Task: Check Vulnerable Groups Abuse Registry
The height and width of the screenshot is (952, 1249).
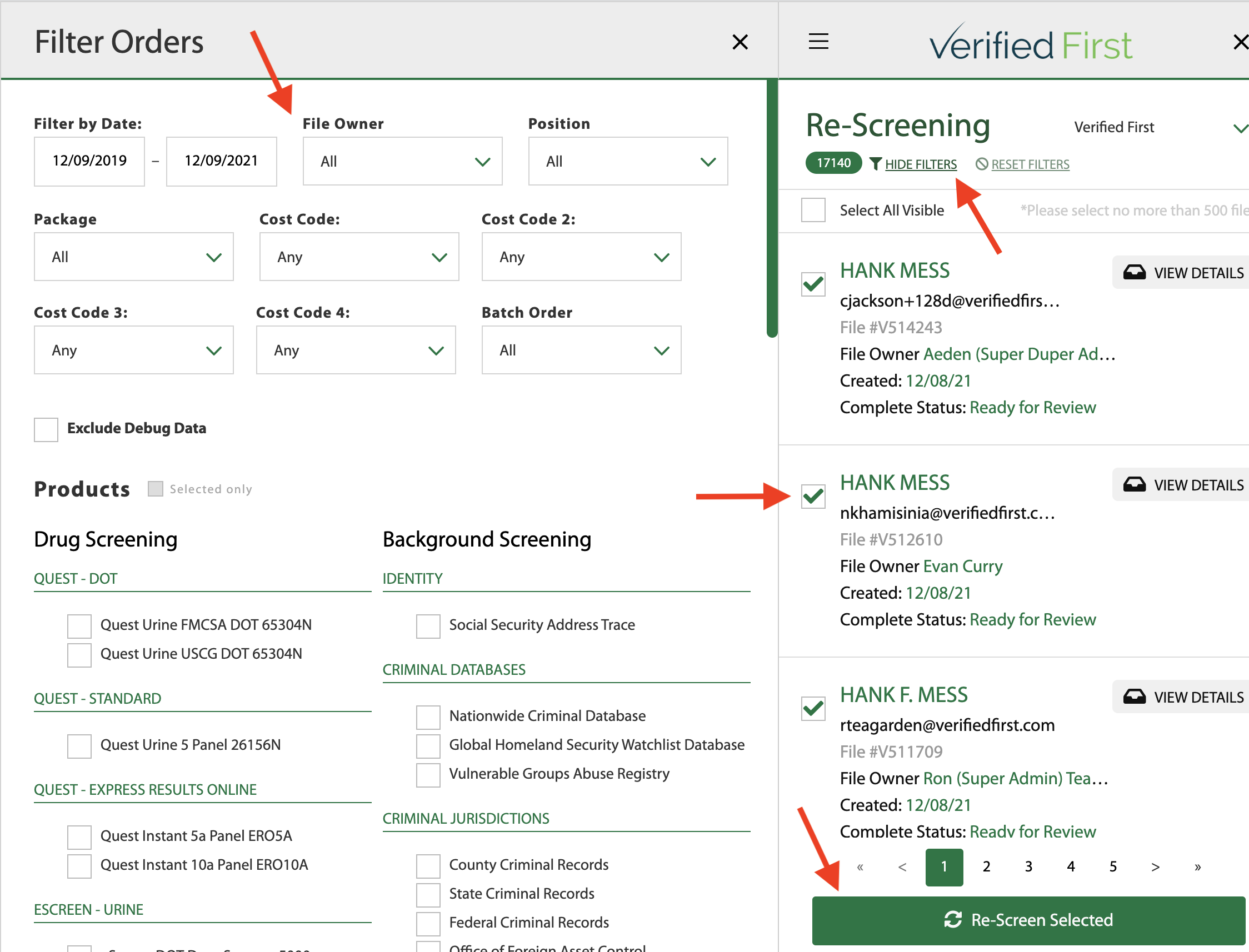Action: [428, 775]
